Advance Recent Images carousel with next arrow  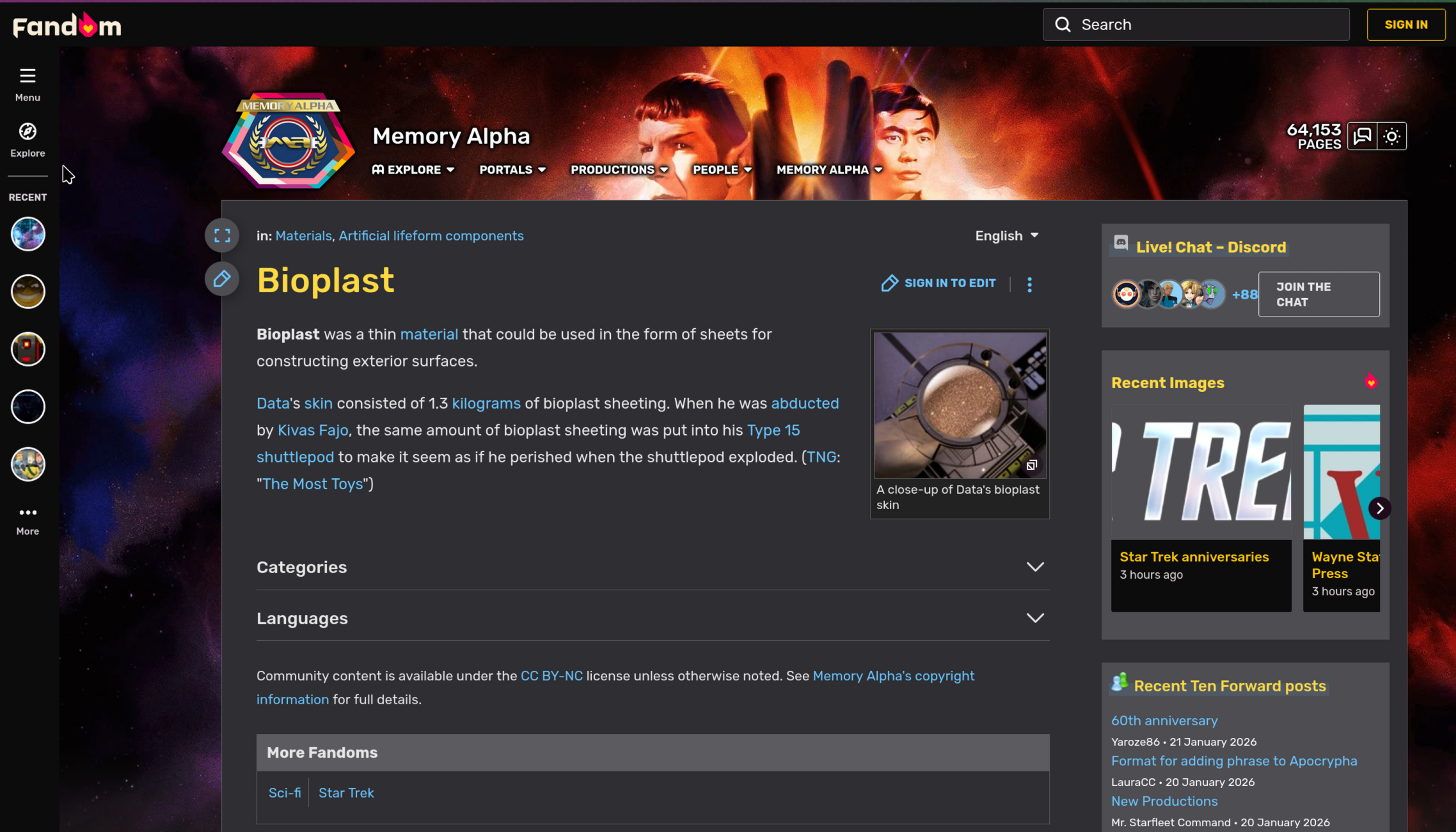click(x=1380, y=508)
